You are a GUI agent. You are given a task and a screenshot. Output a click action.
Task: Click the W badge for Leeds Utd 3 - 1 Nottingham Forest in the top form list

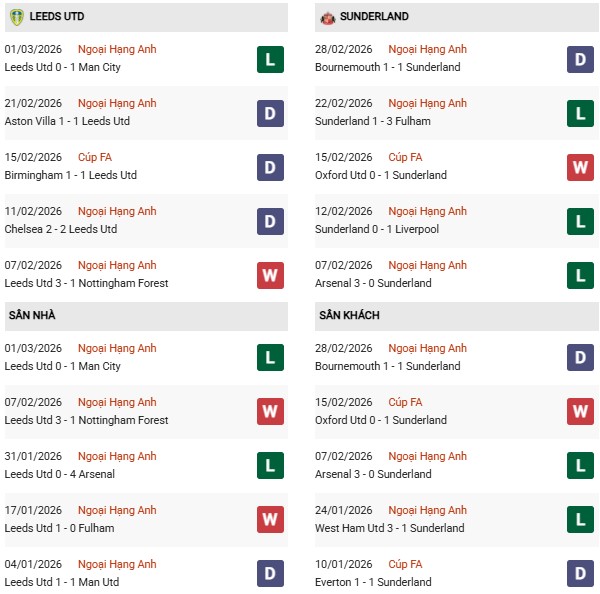point(270,275)
